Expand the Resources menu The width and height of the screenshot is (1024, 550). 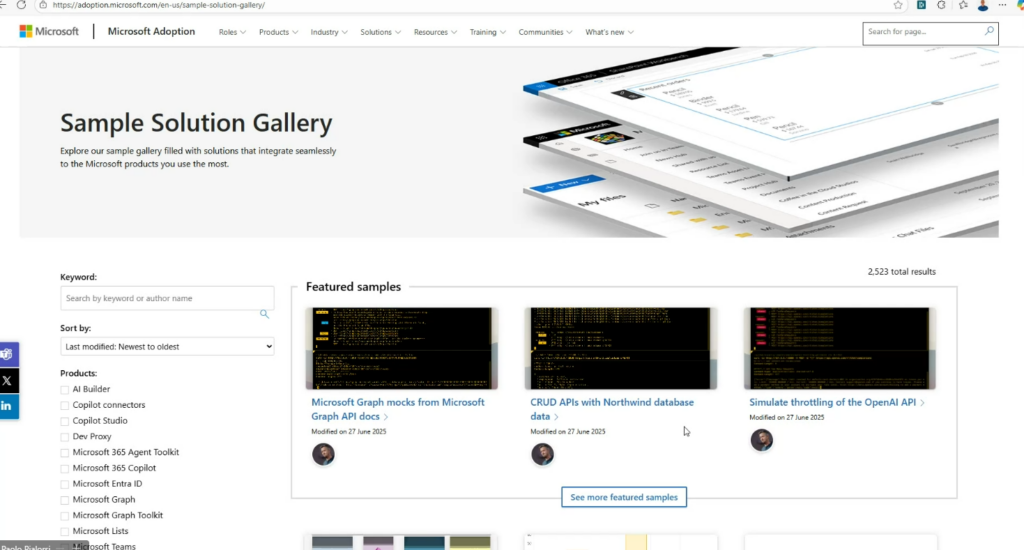435,32
